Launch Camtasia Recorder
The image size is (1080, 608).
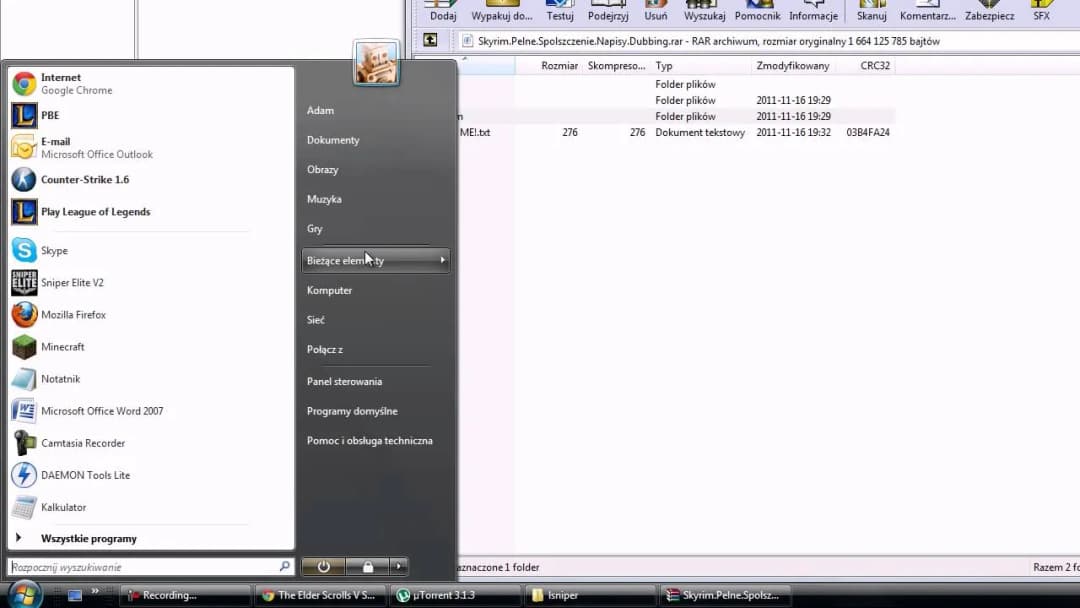[82, 443]
